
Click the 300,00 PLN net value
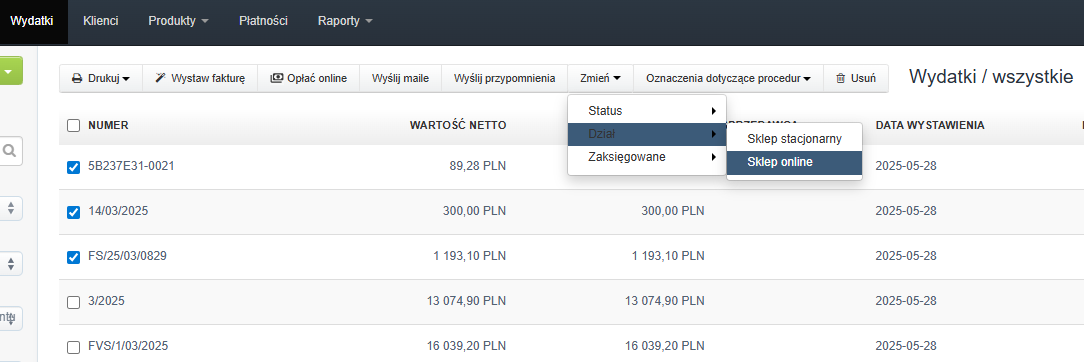click(474, 211)
